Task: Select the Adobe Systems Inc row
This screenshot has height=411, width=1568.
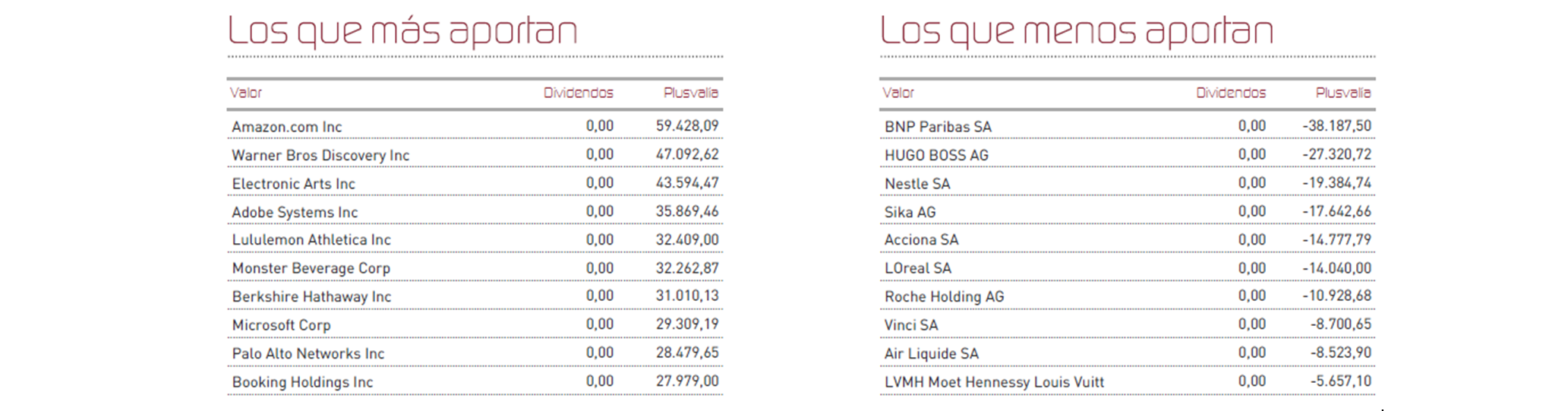Action: pos(295,212)
